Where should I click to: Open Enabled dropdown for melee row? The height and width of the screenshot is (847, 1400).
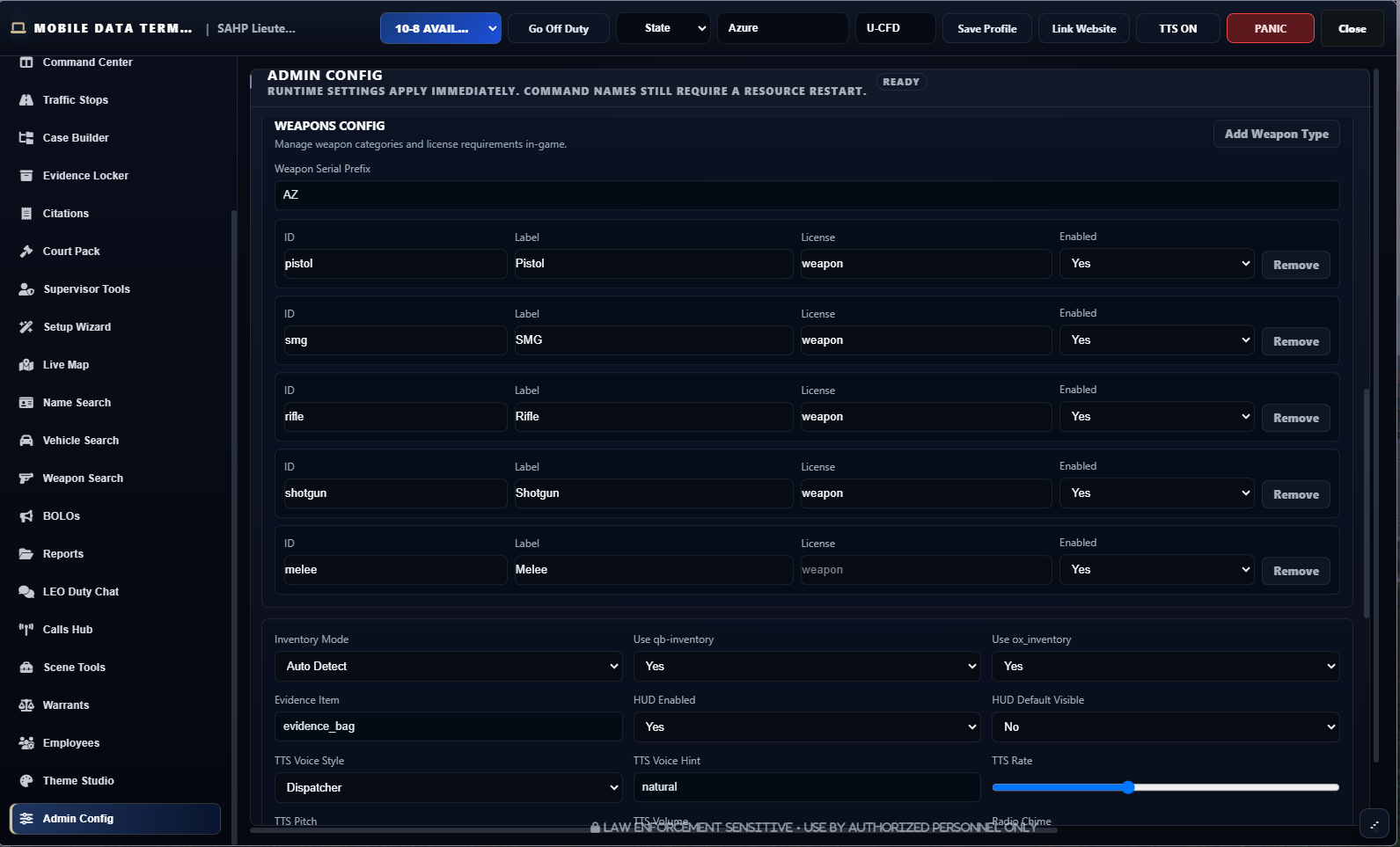coord(1157,570)
